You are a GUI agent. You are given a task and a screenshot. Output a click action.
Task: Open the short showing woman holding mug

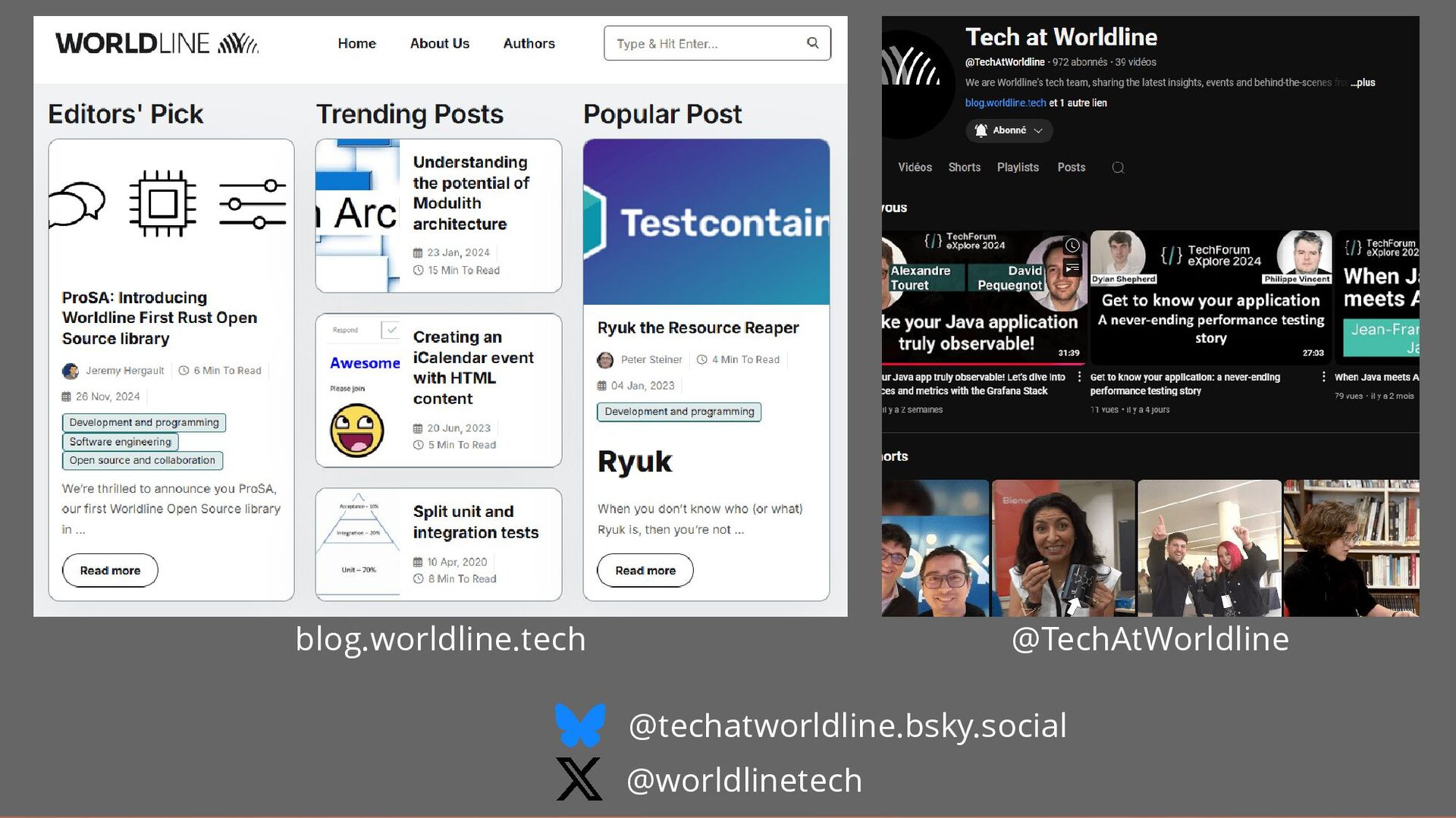[x=1063, y=548]
